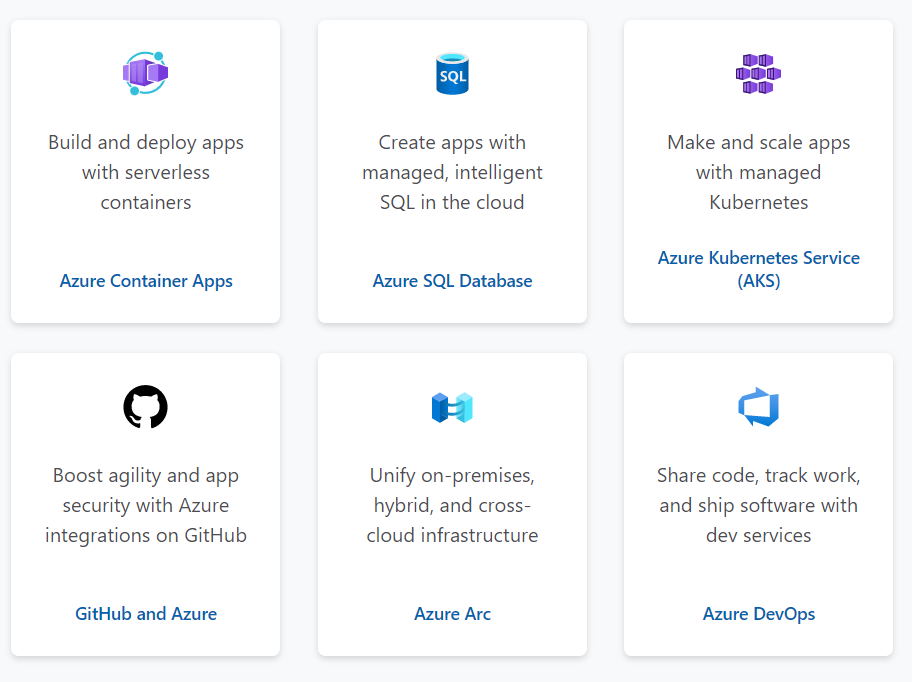The height and width of the screenshot is (682, 912).
Task: Click text 'Make and scale apps with managed Kubernetes'
Action: [758, 172]
